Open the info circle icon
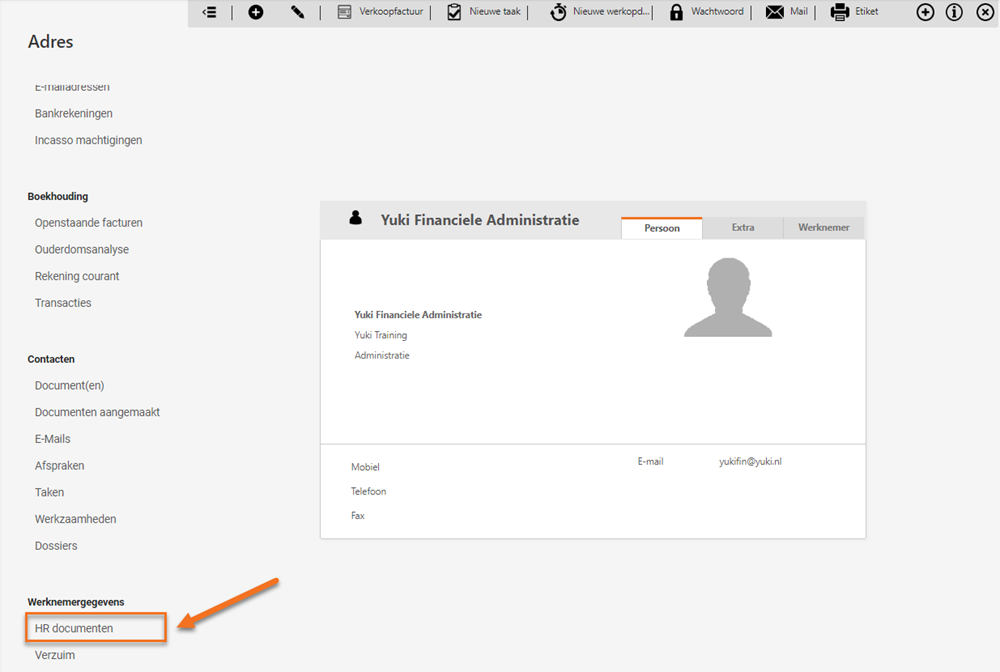 [x=955, y=12]
